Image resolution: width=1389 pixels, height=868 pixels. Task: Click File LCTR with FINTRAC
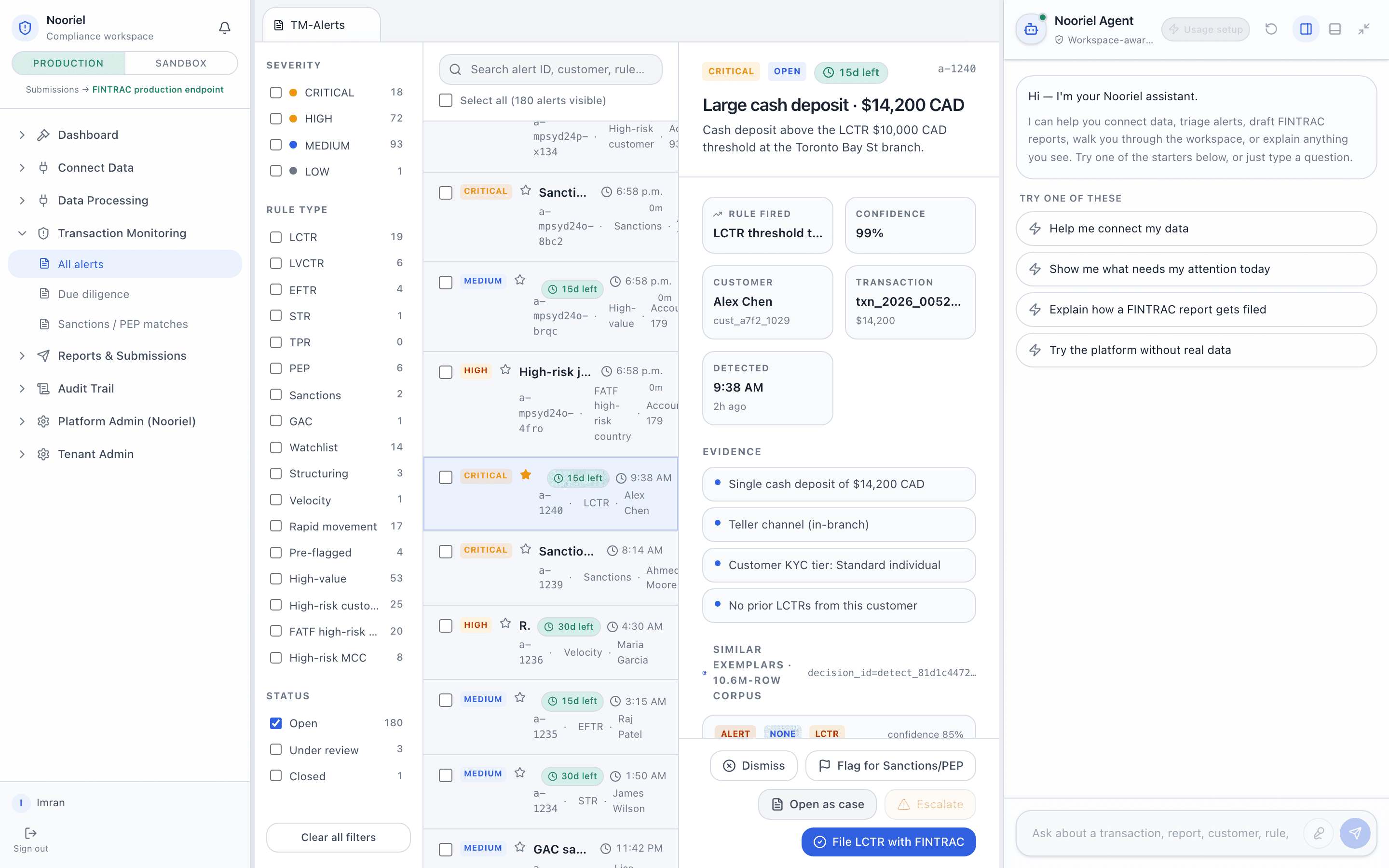coord(888,841)
